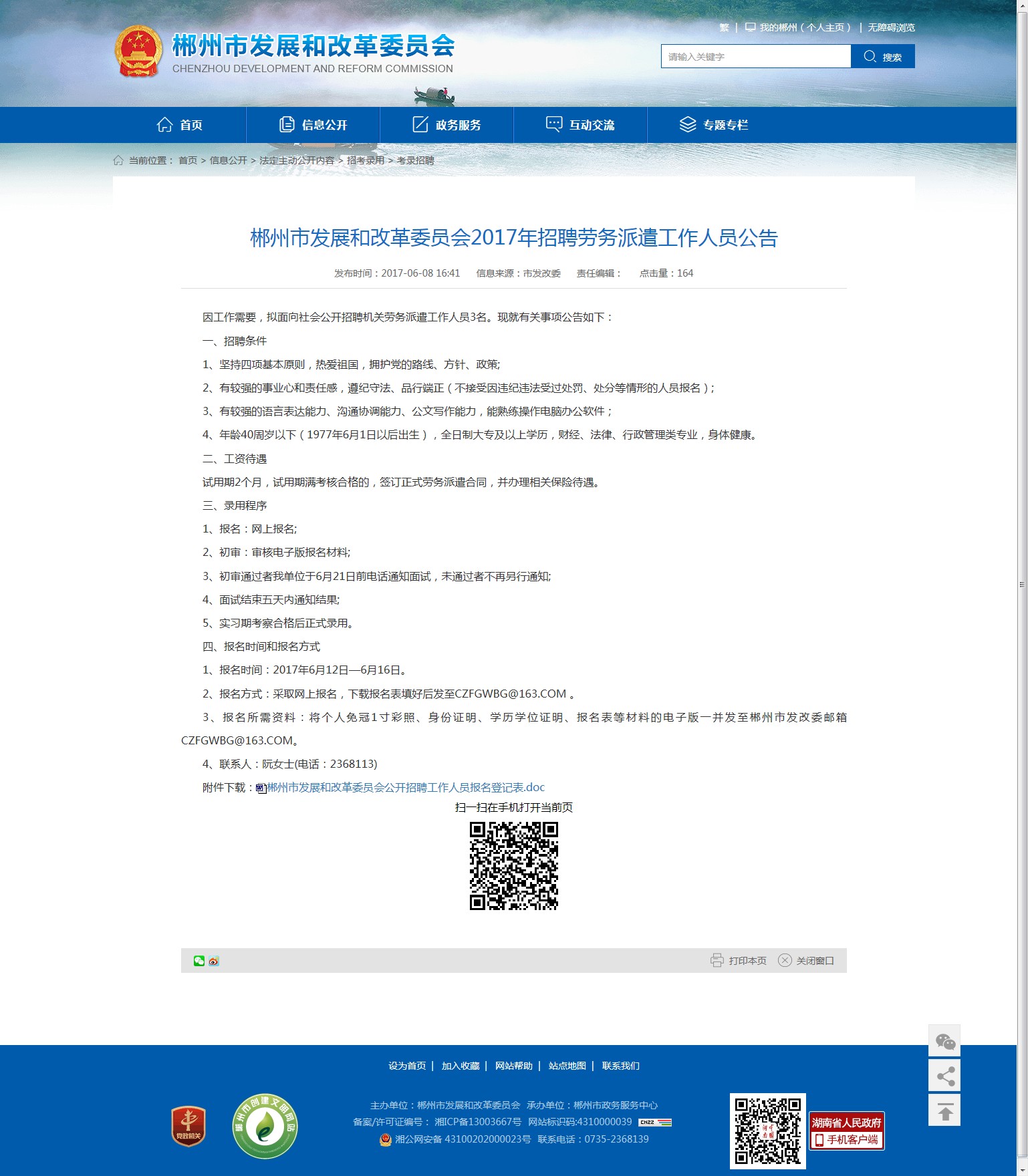The image size is (1028, 1176).
Task: Go to 法定主动公开内容 in breadcrumb
Action: (297, 160)
